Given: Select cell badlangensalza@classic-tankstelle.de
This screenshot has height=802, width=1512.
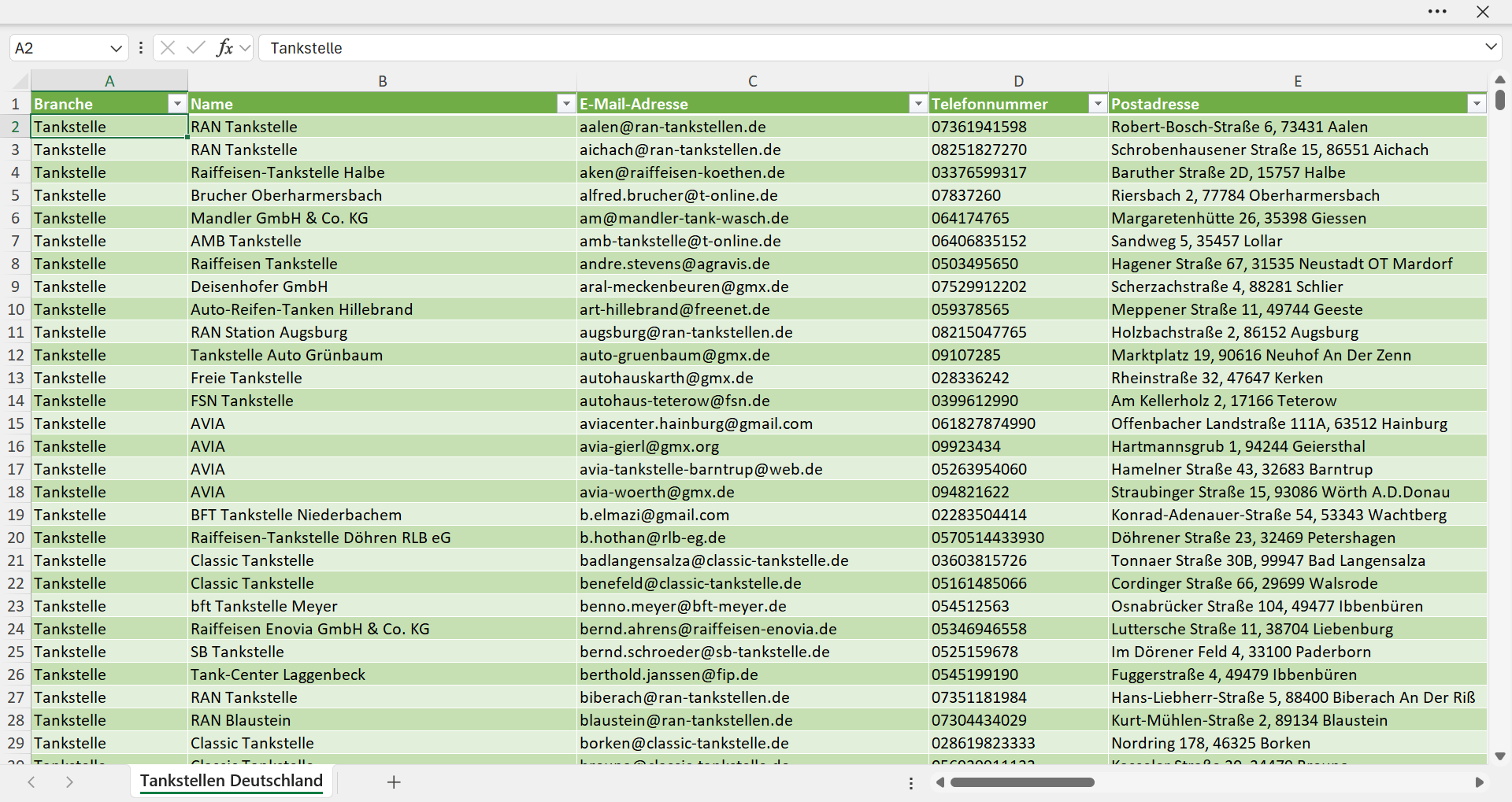Looking at the screenshot, I should coord(753,560).
